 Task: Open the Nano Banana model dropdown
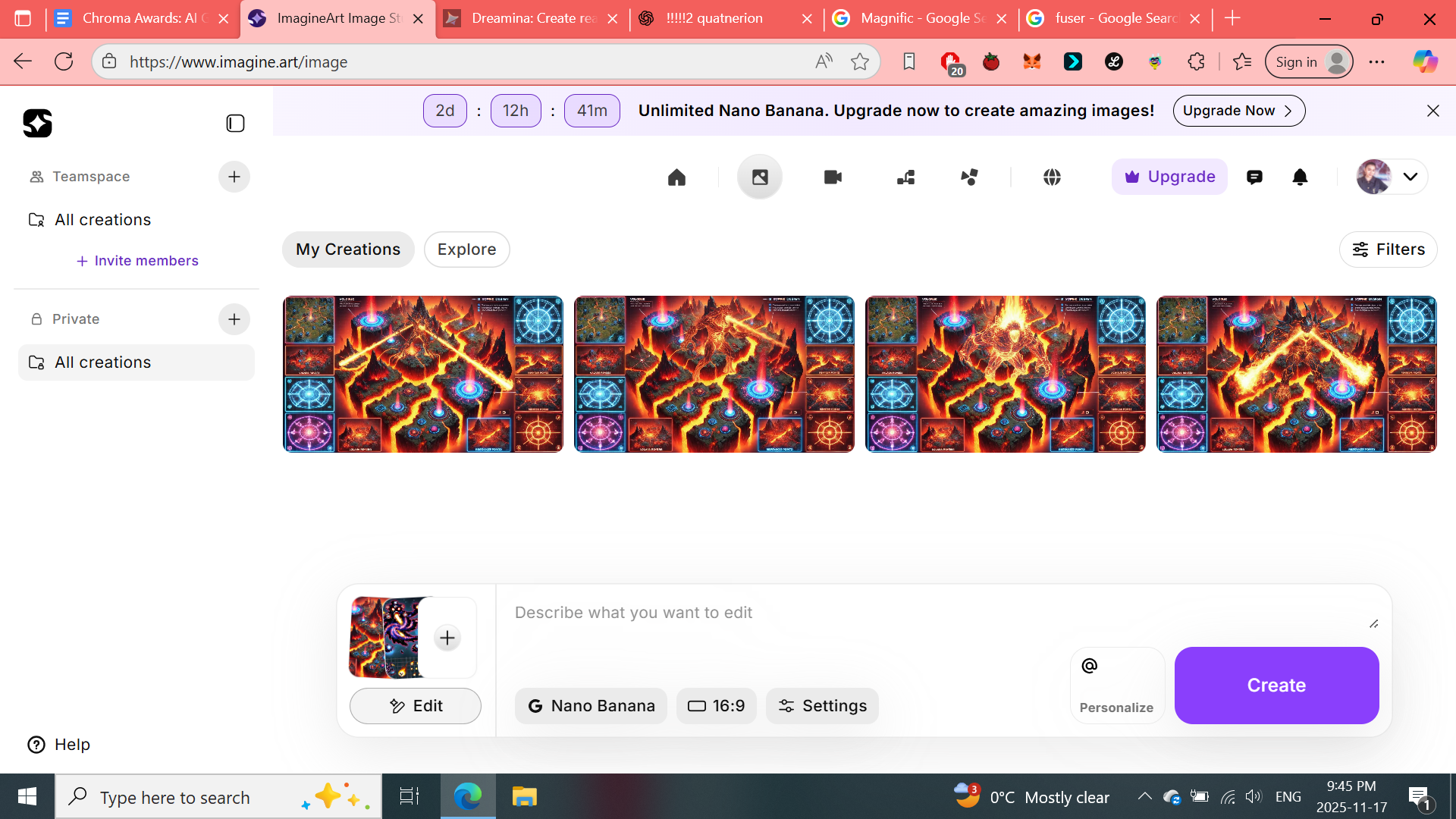tap(591, 706)
